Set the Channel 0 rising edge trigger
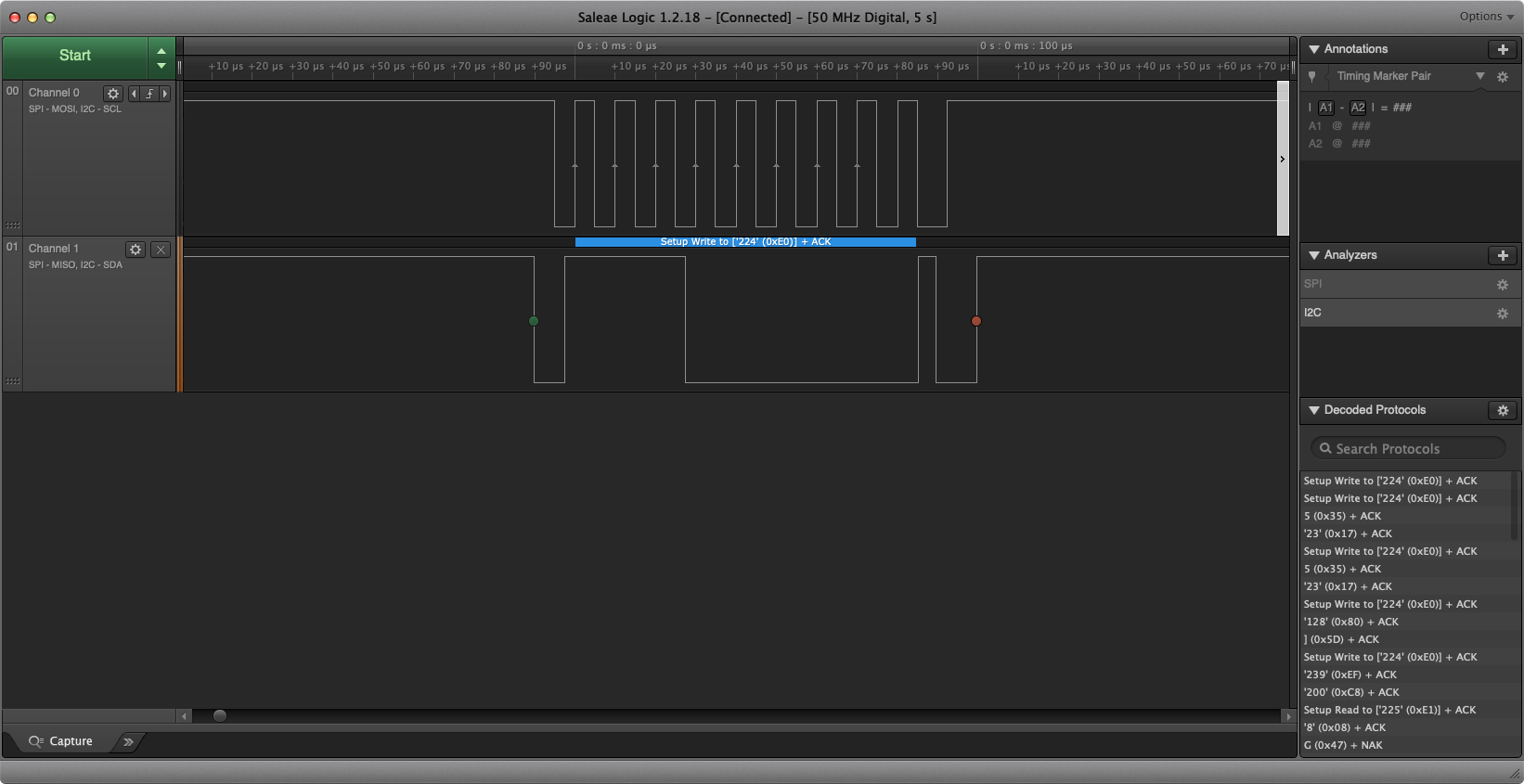The height and width of the screenshot is (784, 1524). 149,94
